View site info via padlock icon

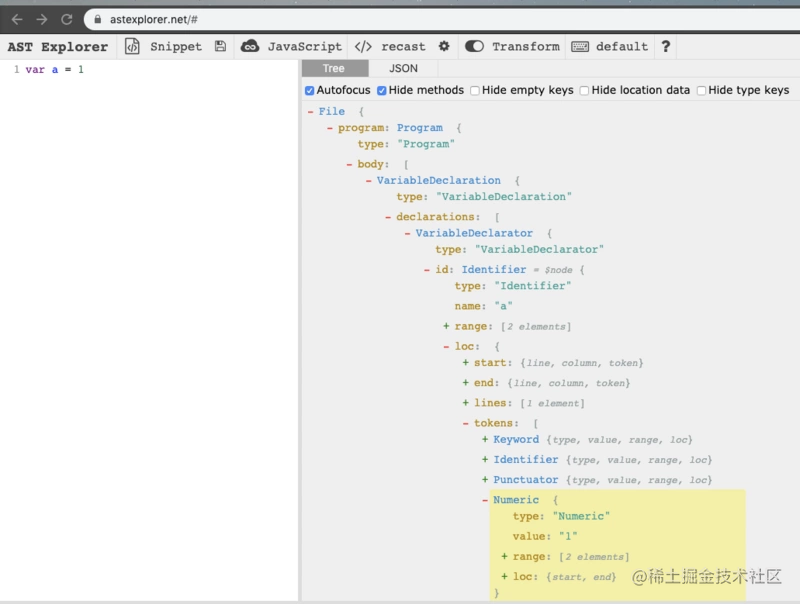97,19
